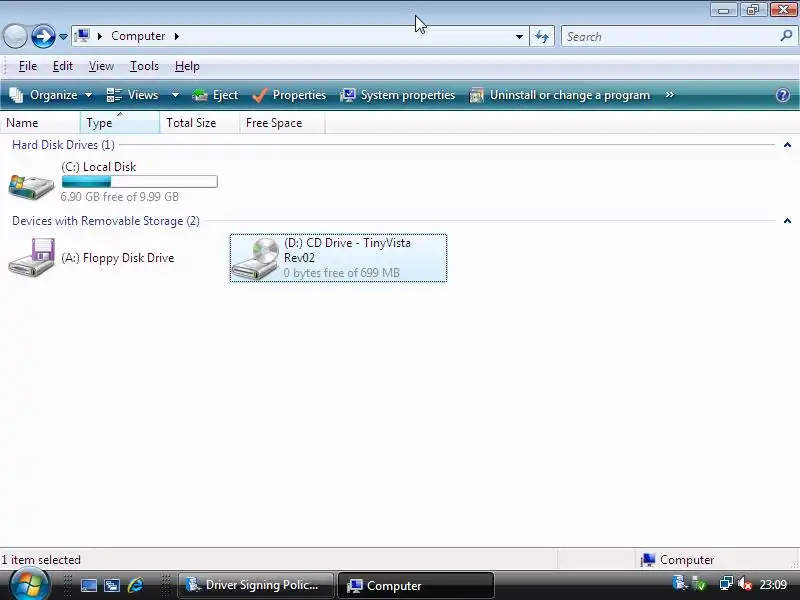
Task: Click the Back navigation button
Action: (x=15, y=36)
